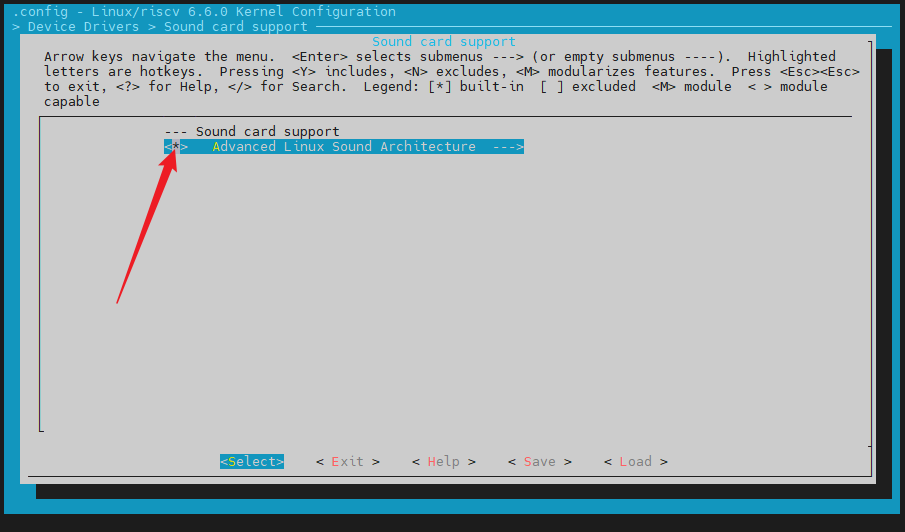Choose the < Exit > button
905x532 pixels.
[347, 462]
